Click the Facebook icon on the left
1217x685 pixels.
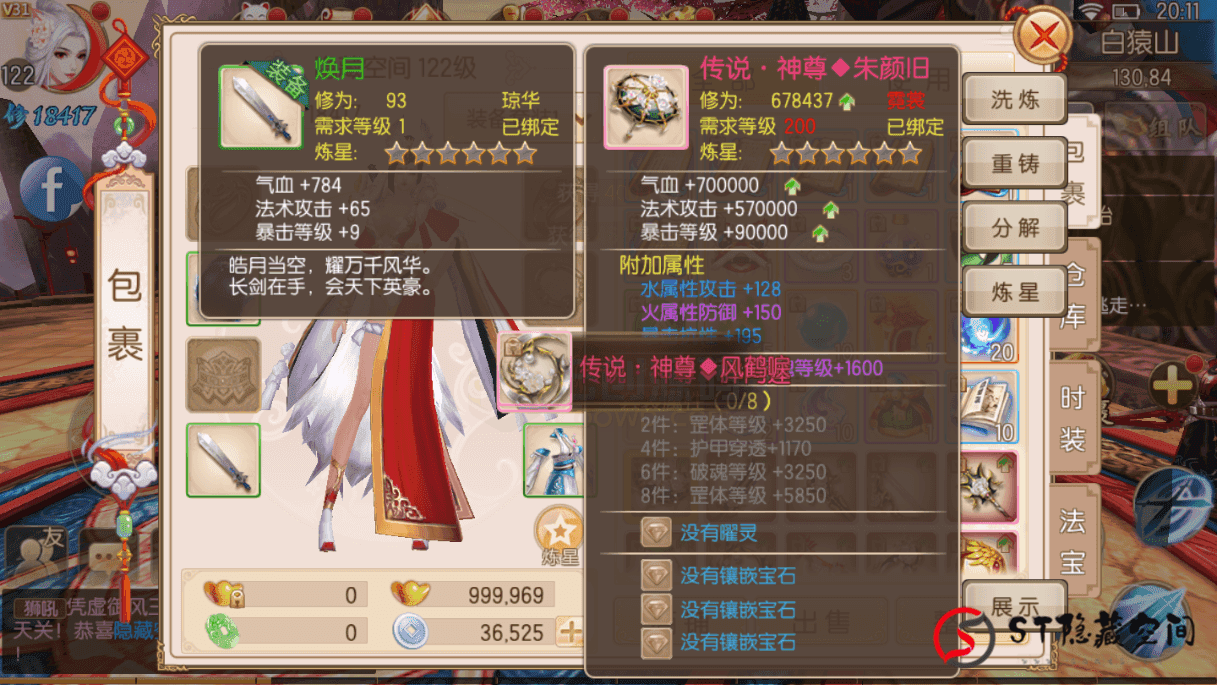[x=52, y=188]
